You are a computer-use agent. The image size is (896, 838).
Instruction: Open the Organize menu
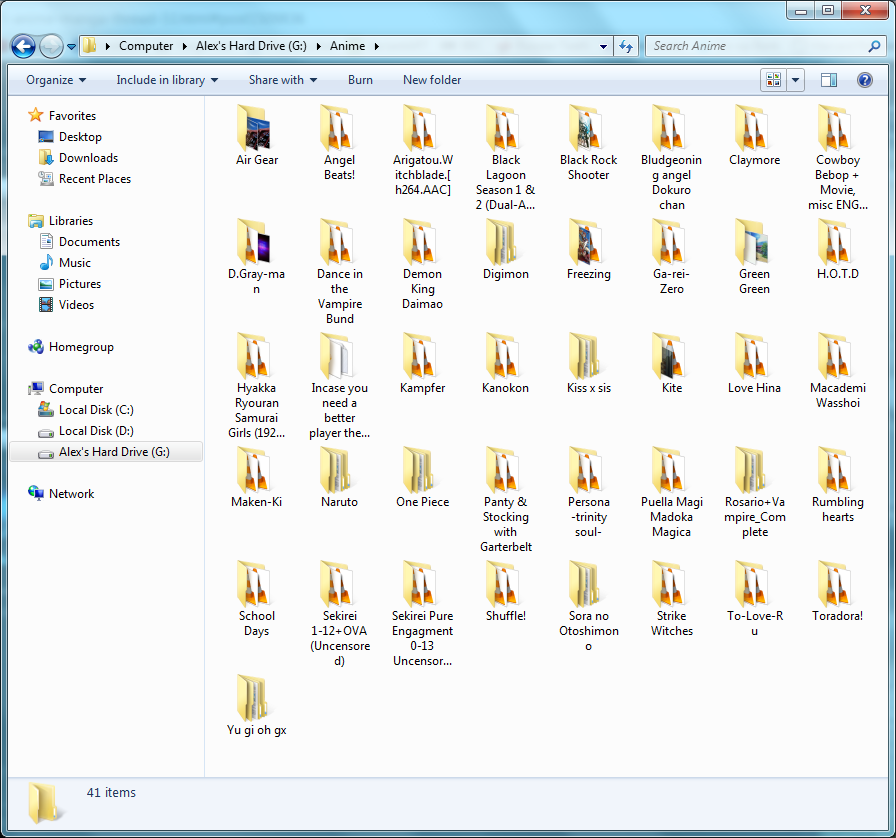[x=55, y=80]
